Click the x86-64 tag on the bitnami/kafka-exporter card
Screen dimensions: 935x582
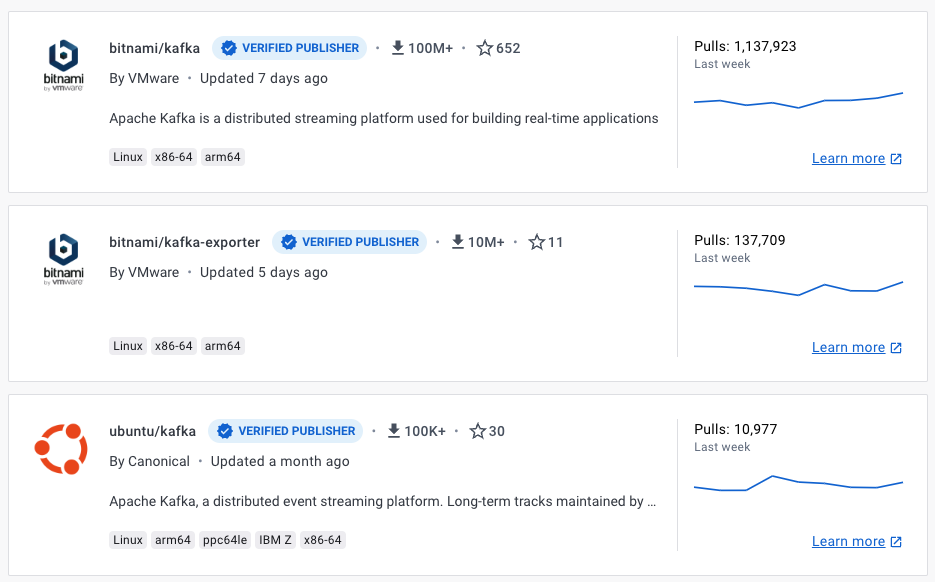click(174, 346)
